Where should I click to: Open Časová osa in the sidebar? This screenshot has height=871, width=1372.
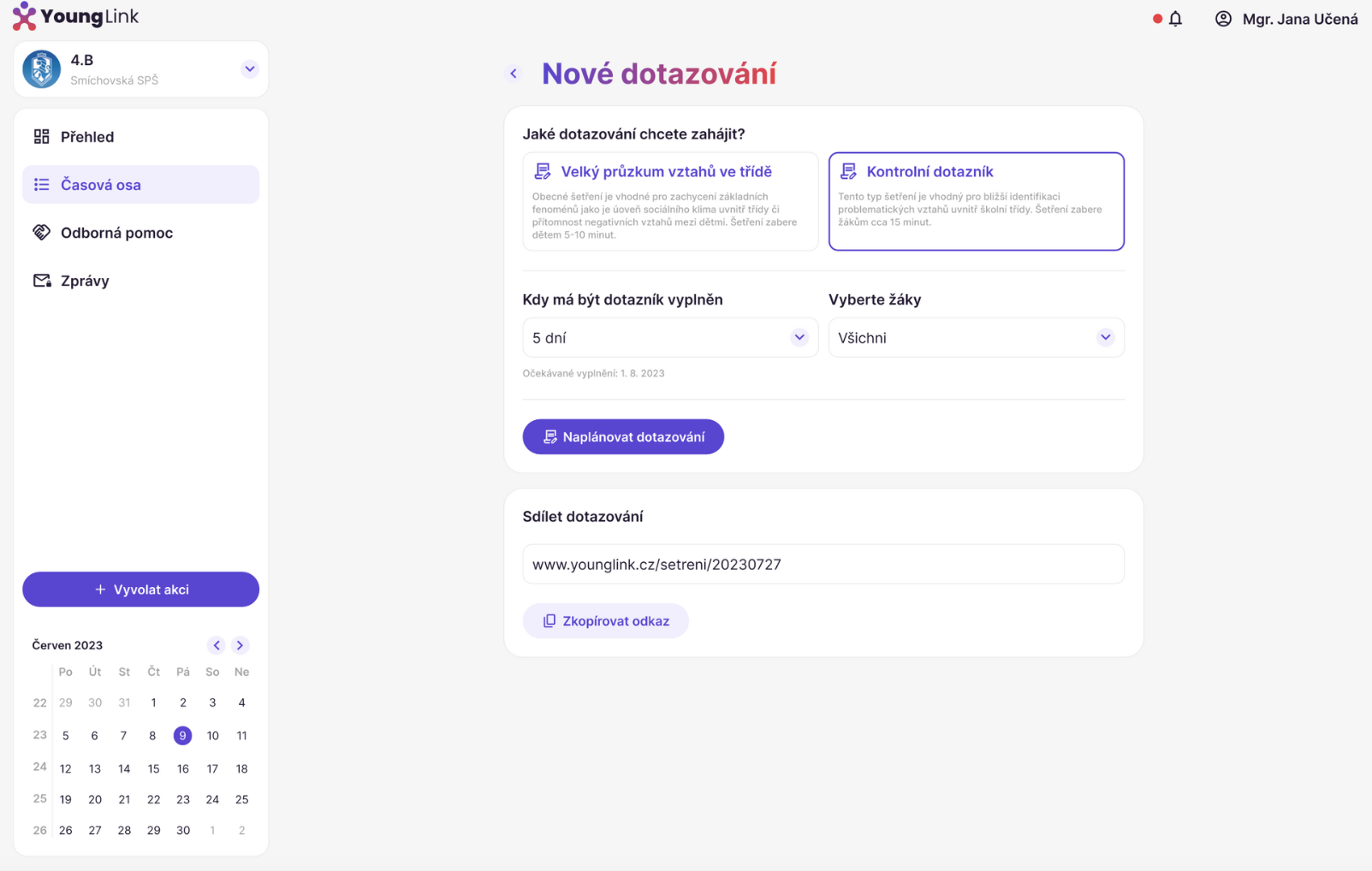point(140,185)
